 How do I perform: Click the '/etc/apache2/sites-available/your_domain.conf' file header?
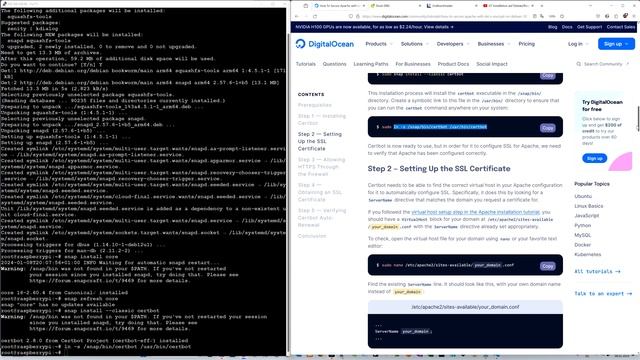coord(465,307)
